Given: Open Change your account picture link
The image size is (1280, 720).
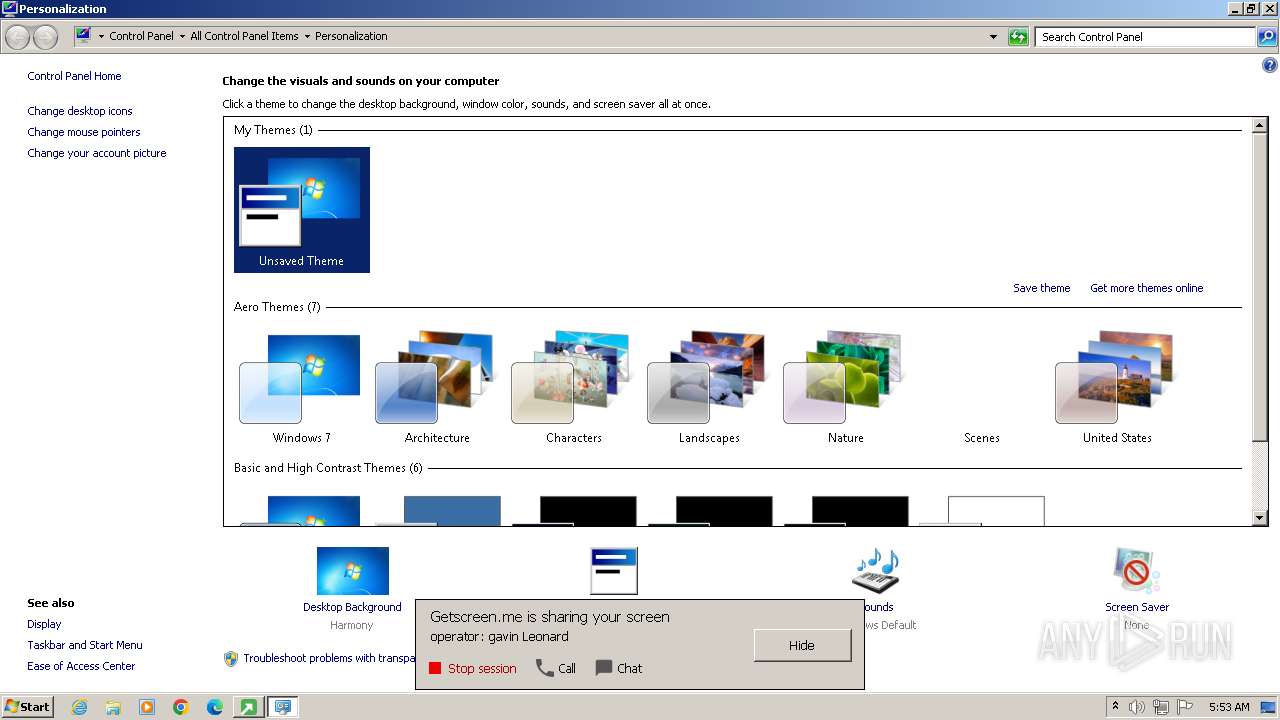Looking at the screenshot, I should click(x=97, y=153).
